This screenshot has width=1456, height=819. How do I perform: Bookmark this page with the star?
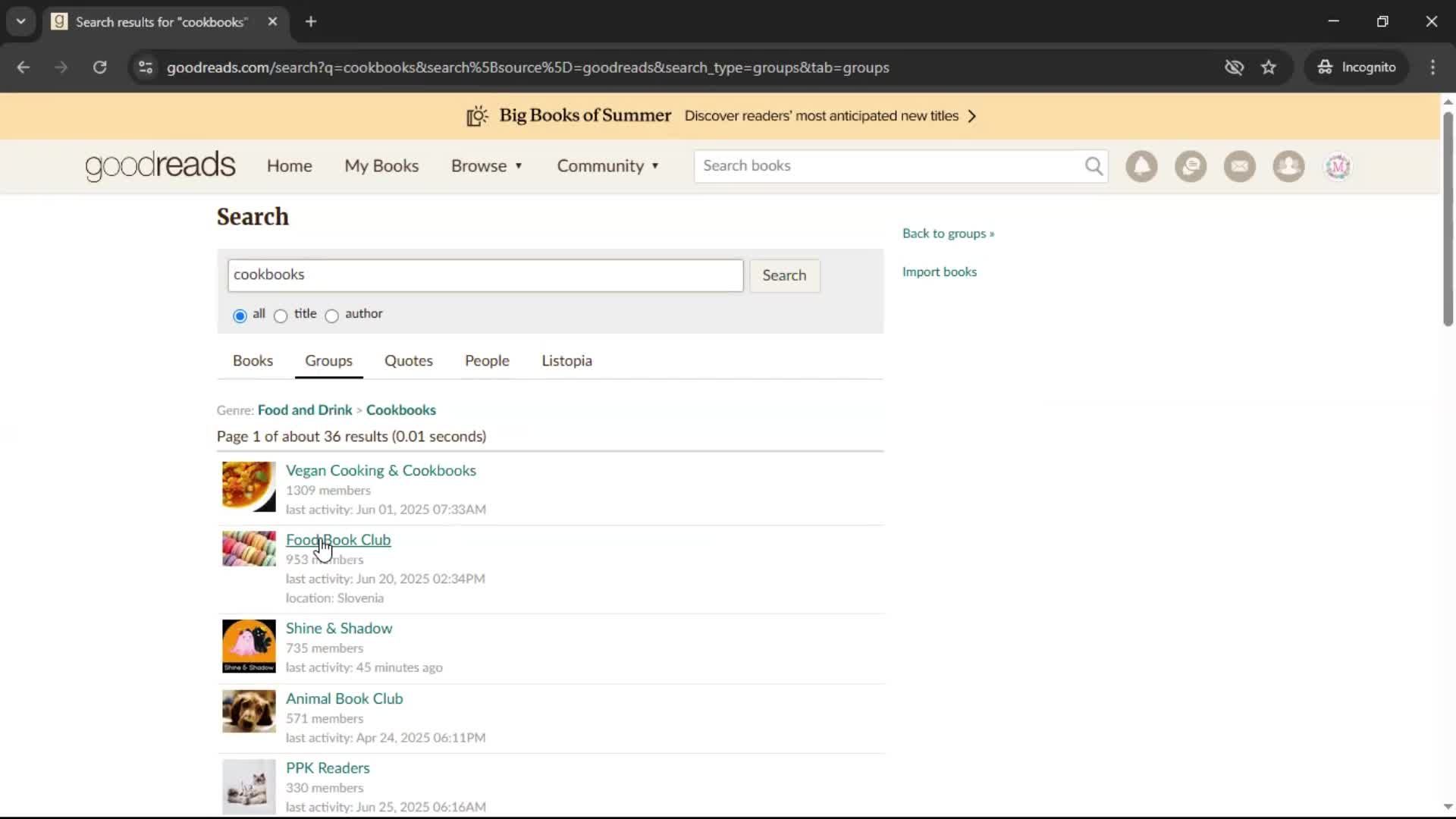(x=1269, y=67)
